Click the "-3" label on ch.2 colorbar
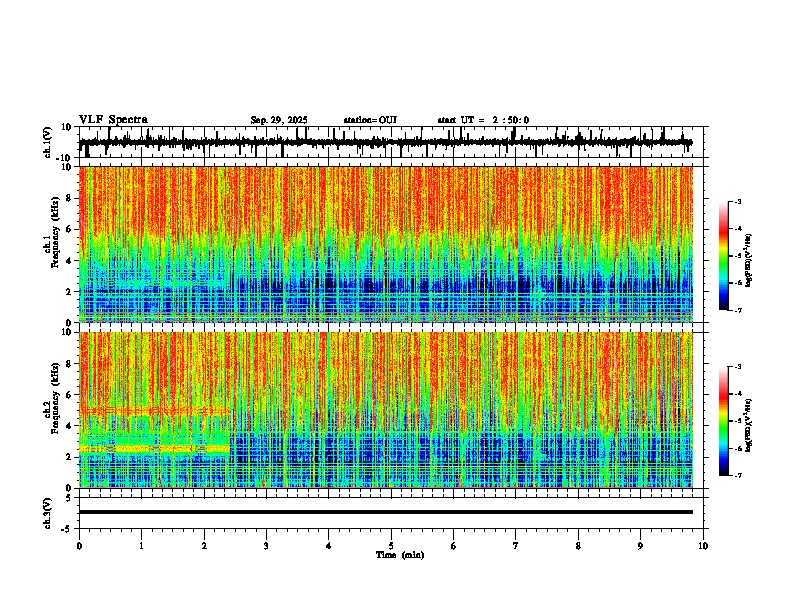 point(738,367)
